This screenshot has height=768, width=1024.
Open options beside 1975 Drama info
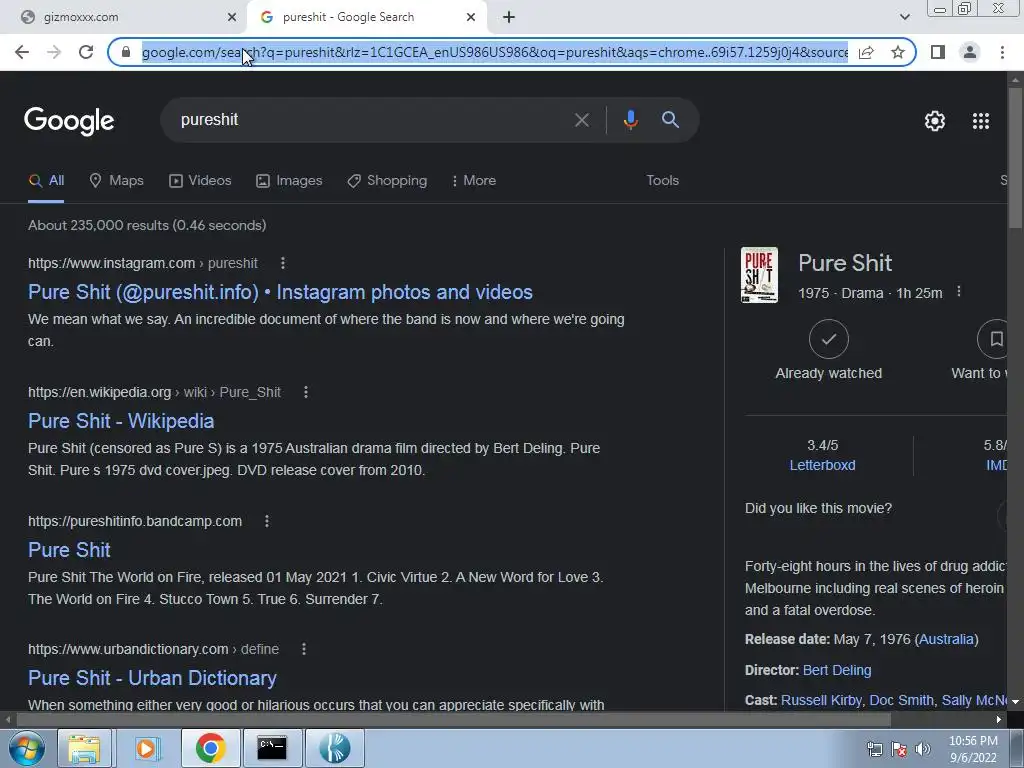pos(959,292)
